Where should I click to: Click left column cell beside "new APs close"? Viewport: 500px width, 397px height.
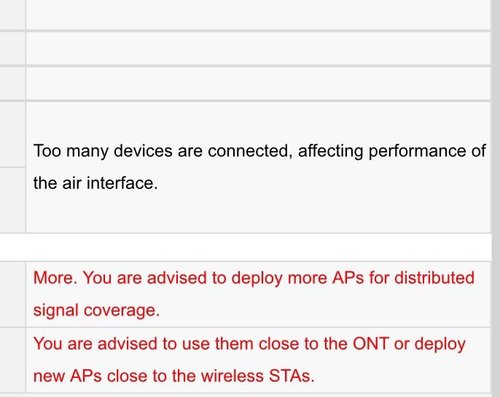[x=12, y=360]
